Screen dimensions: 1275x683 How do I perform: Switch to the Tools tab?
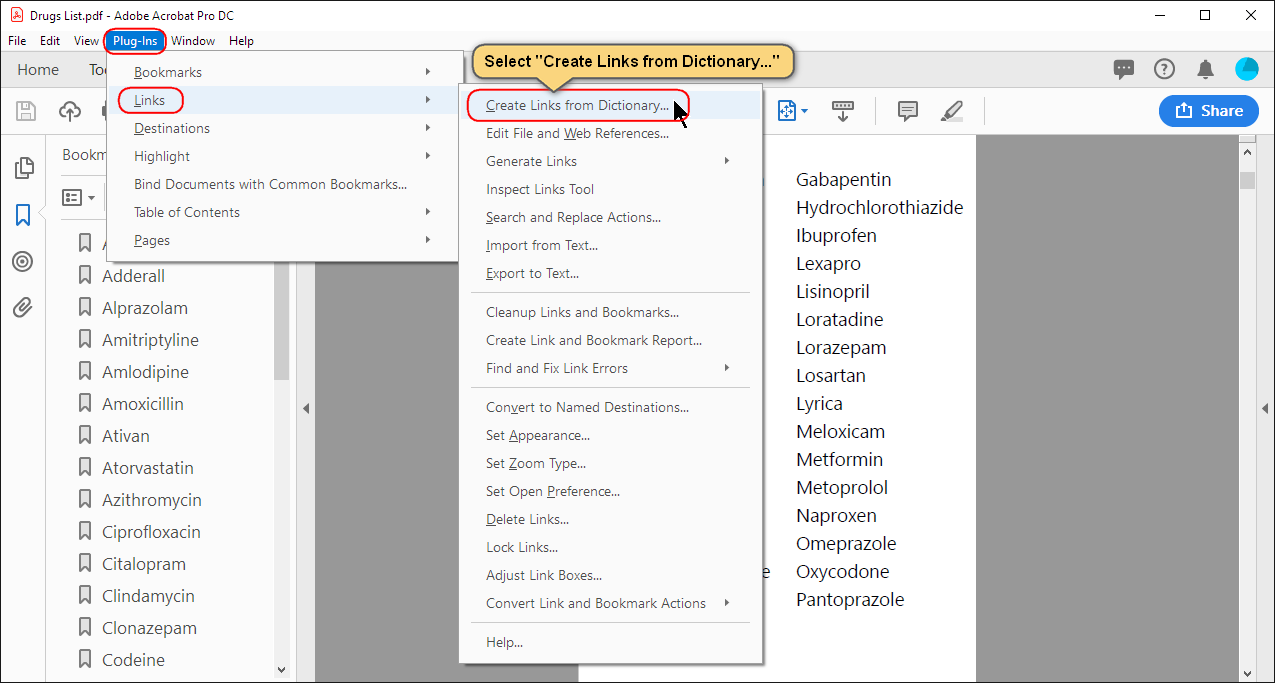[x=100, y=69]
